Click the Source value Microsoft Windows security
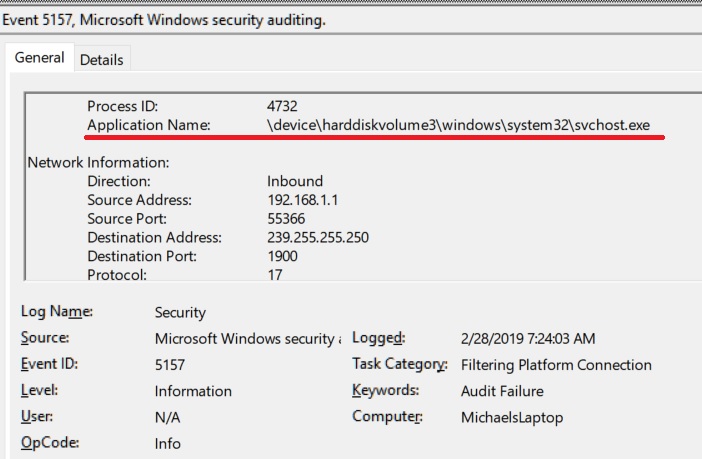 pyautogui.click(x=248, y=339)
